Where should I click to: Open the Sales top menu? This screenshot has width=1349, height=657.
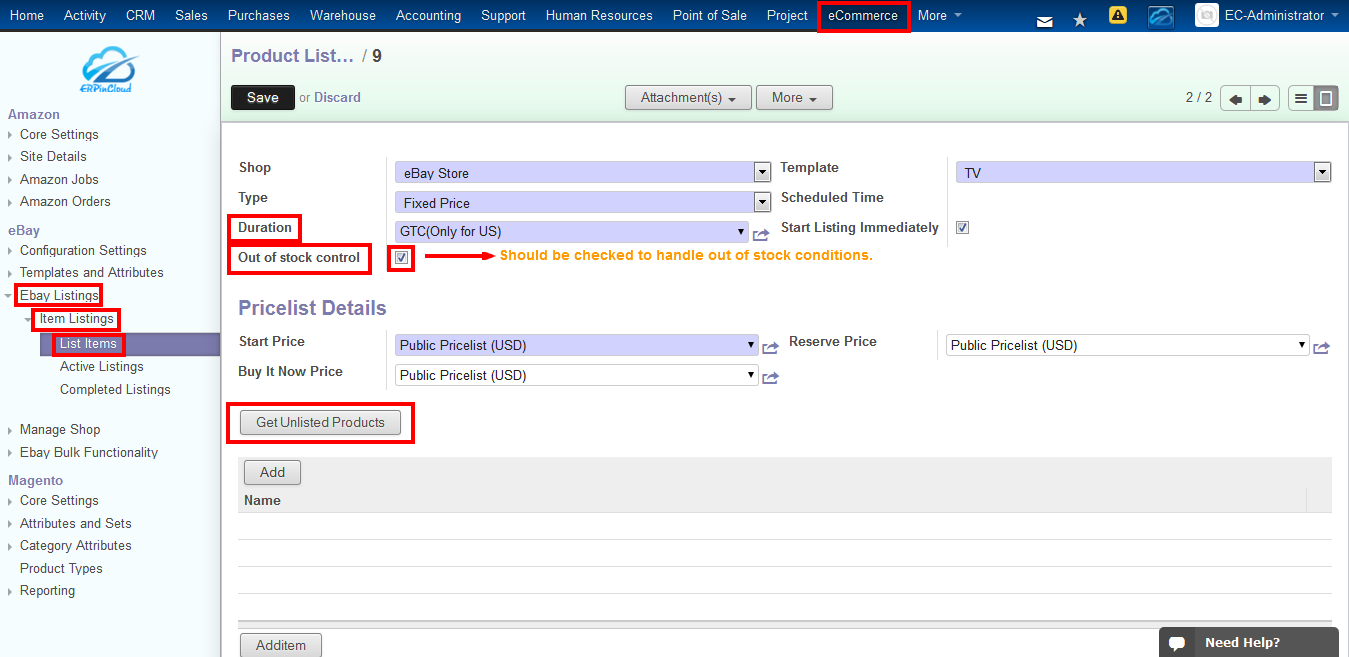pos(191,15)
